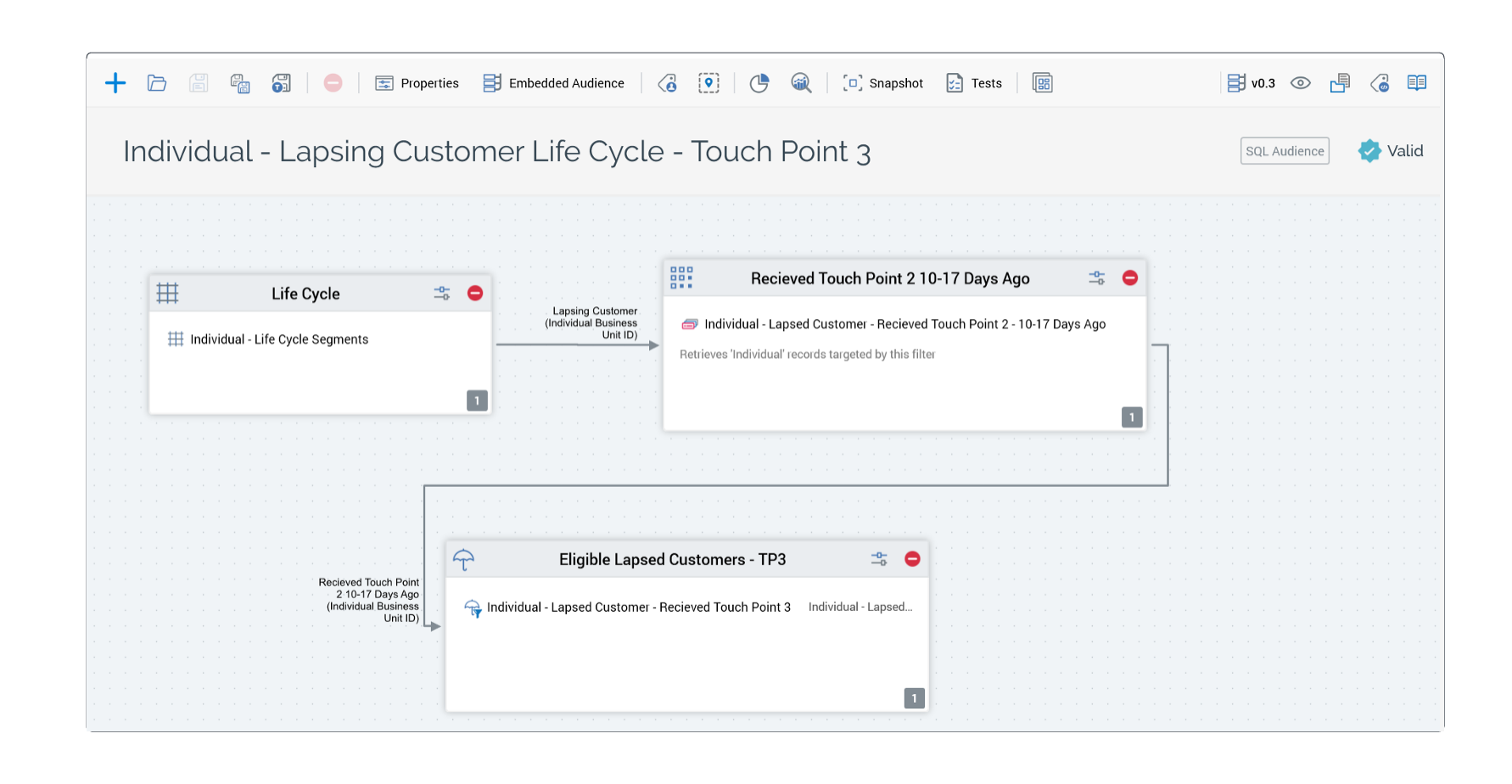
Task: Open version v0.3 history
Action: (x=1252, y=83)
